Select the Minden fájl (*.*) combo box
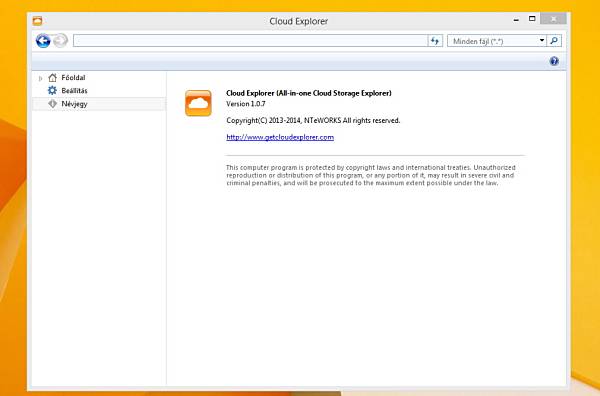 coord(497,41)
